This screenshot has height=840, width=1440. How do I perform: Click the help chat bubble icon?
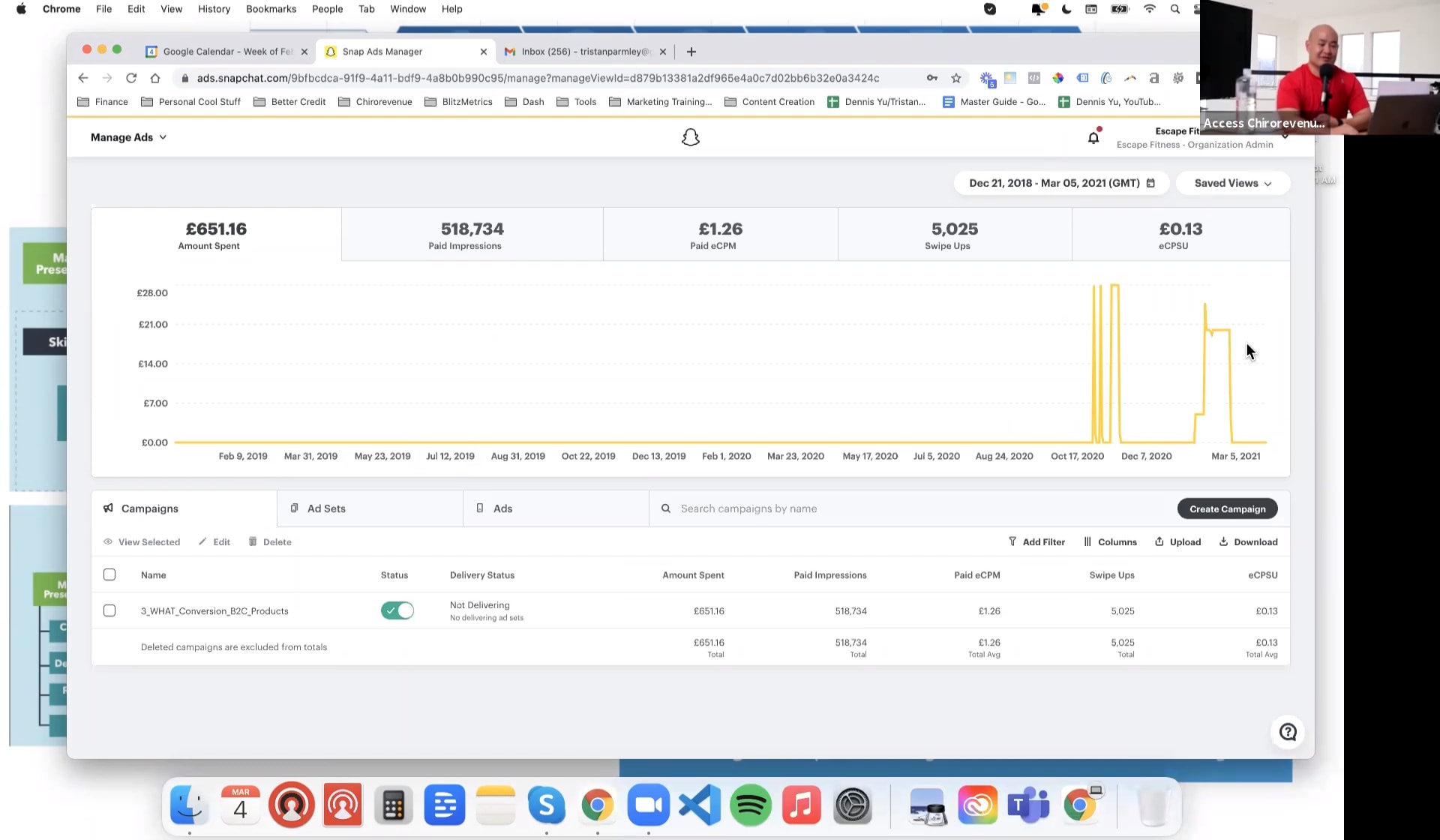(x=1287, y=732)
